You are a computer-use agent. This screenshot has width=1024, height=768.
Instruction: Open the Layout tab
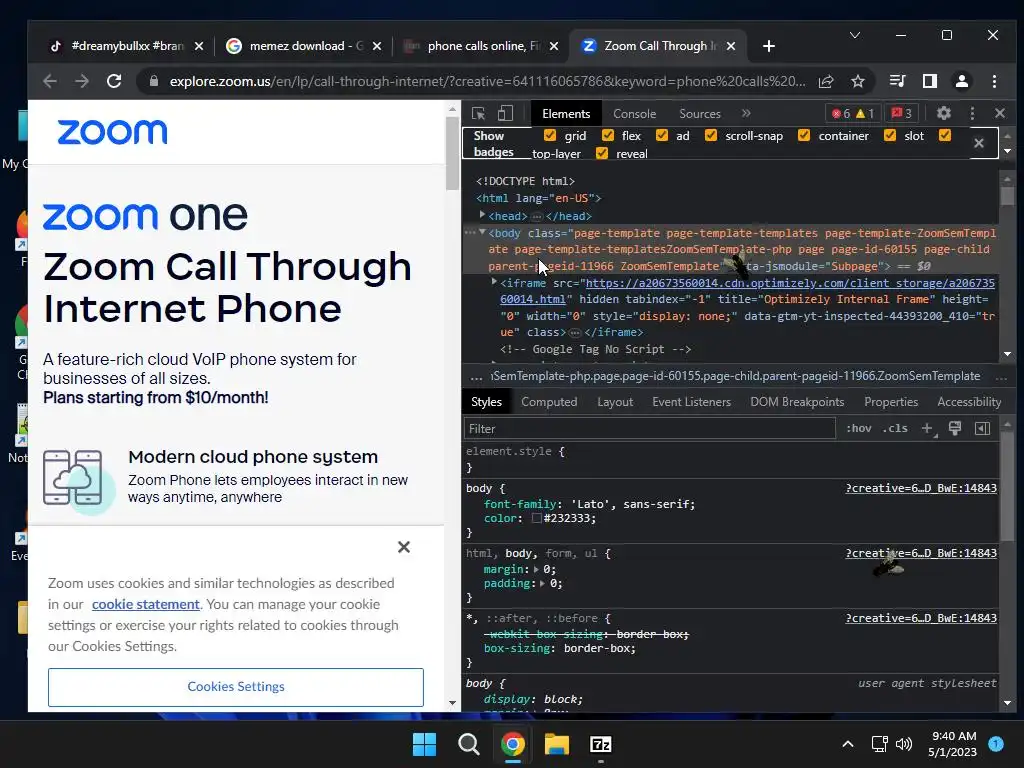pyautogui.click(x=615, y=402)
